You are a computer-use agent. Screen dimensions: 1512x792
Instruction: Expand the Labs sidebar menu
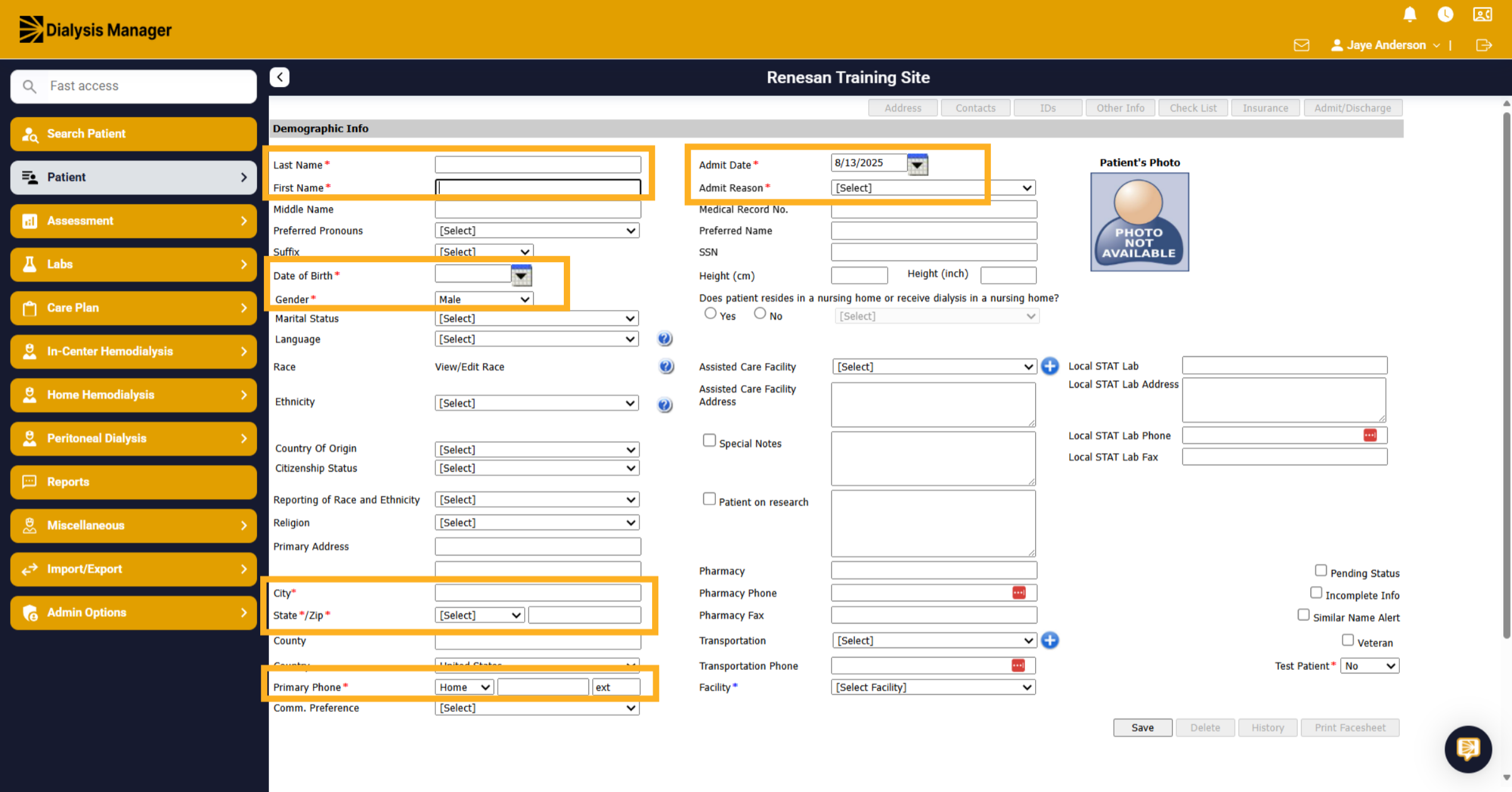point(134,264)
